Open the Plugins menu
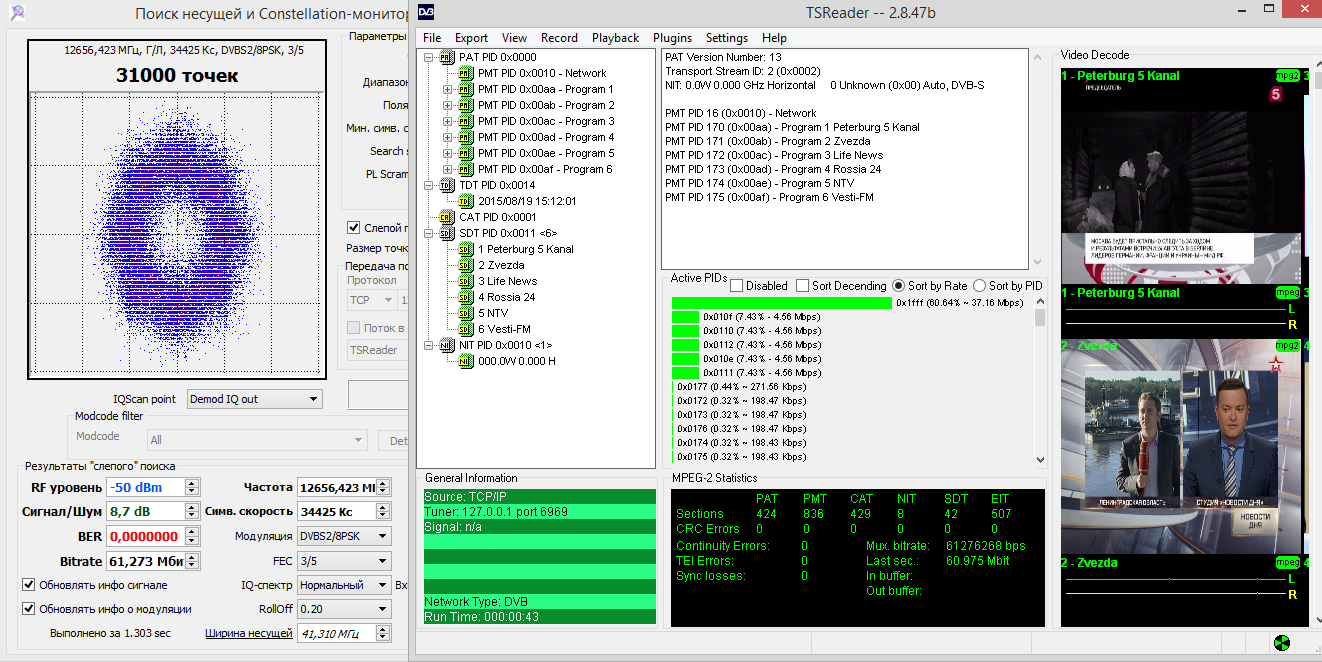This screenshot has width=1322, height=662. pos(672,38)
